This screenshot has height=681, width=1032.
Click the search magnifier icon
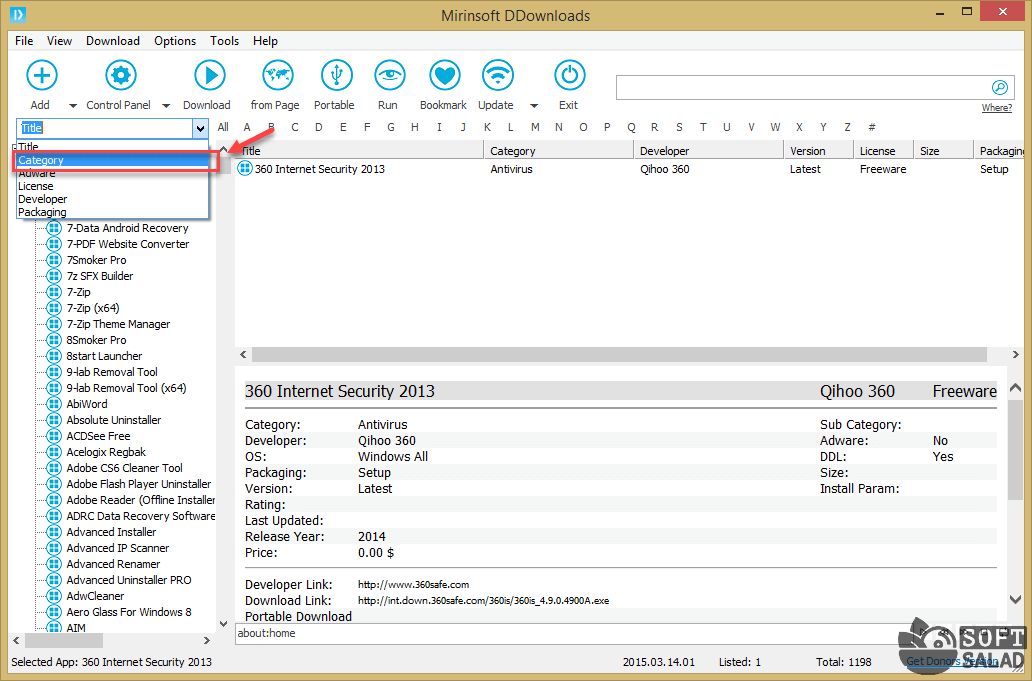pyautogui.click(x=998, y=87)
